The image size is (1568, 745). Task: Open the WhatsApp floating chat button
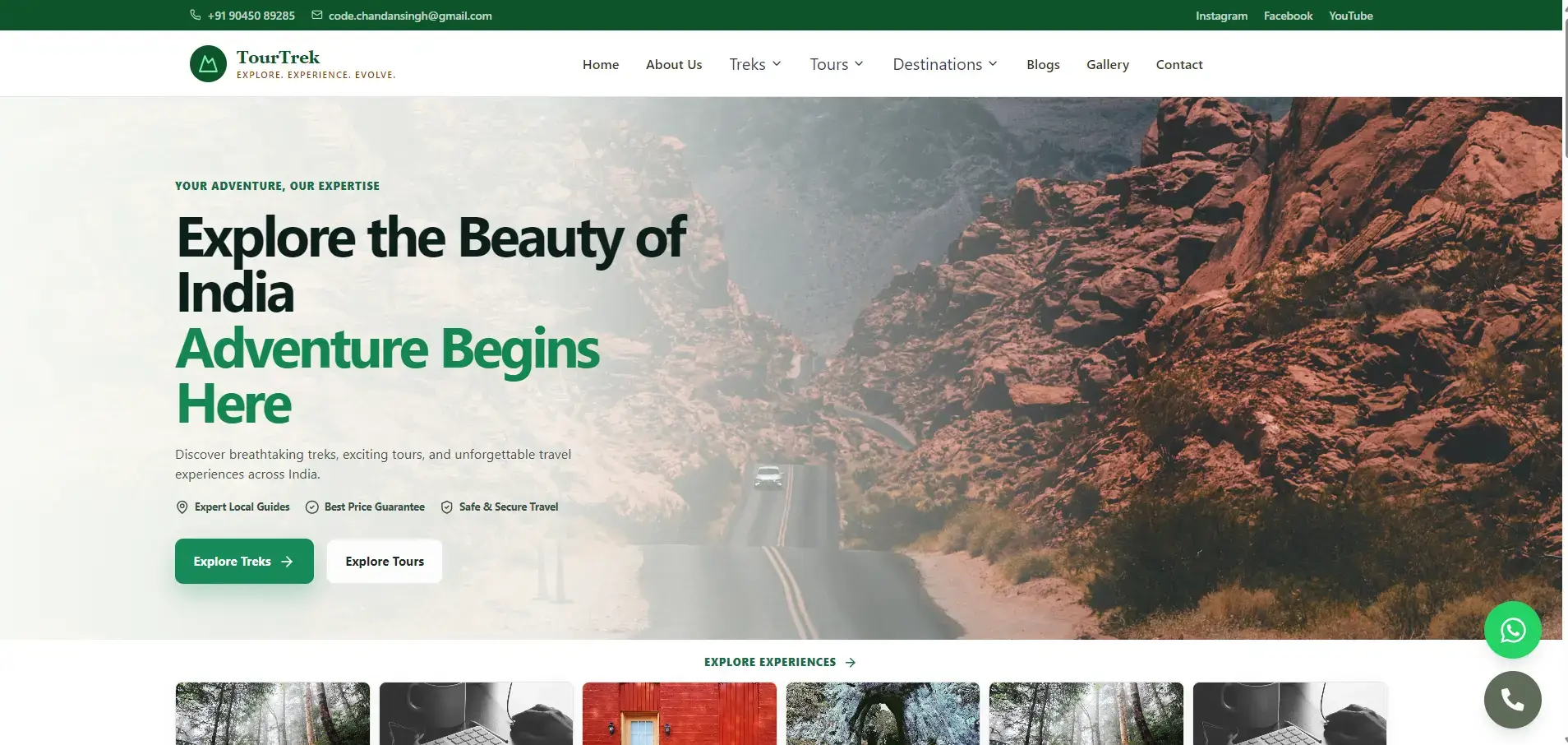point(1512,630)
